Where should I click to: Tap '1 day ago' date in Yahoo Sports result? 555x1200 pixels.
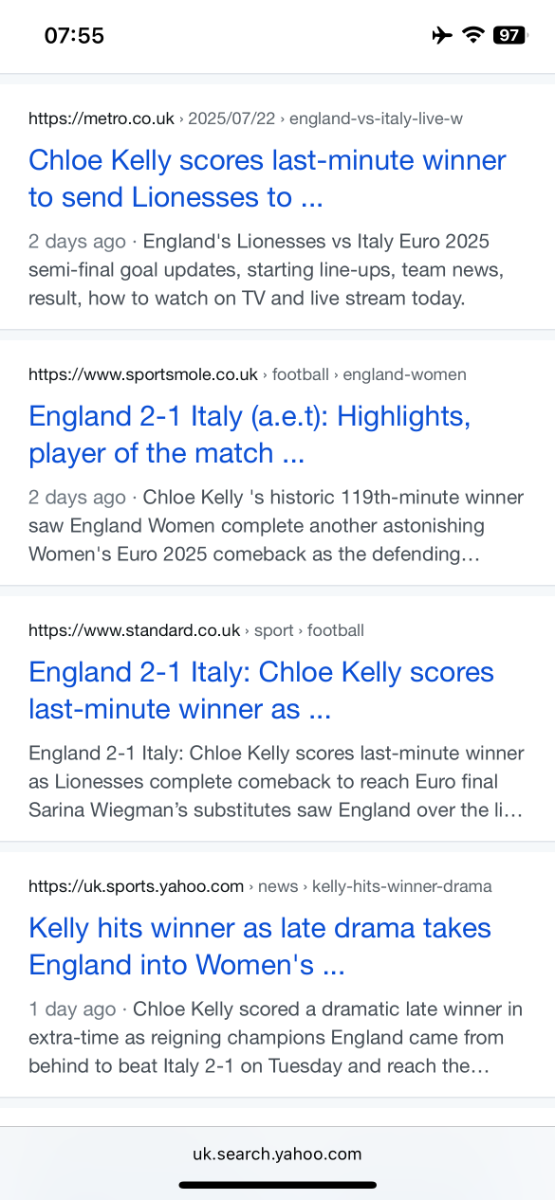(x=72, y=1010)
